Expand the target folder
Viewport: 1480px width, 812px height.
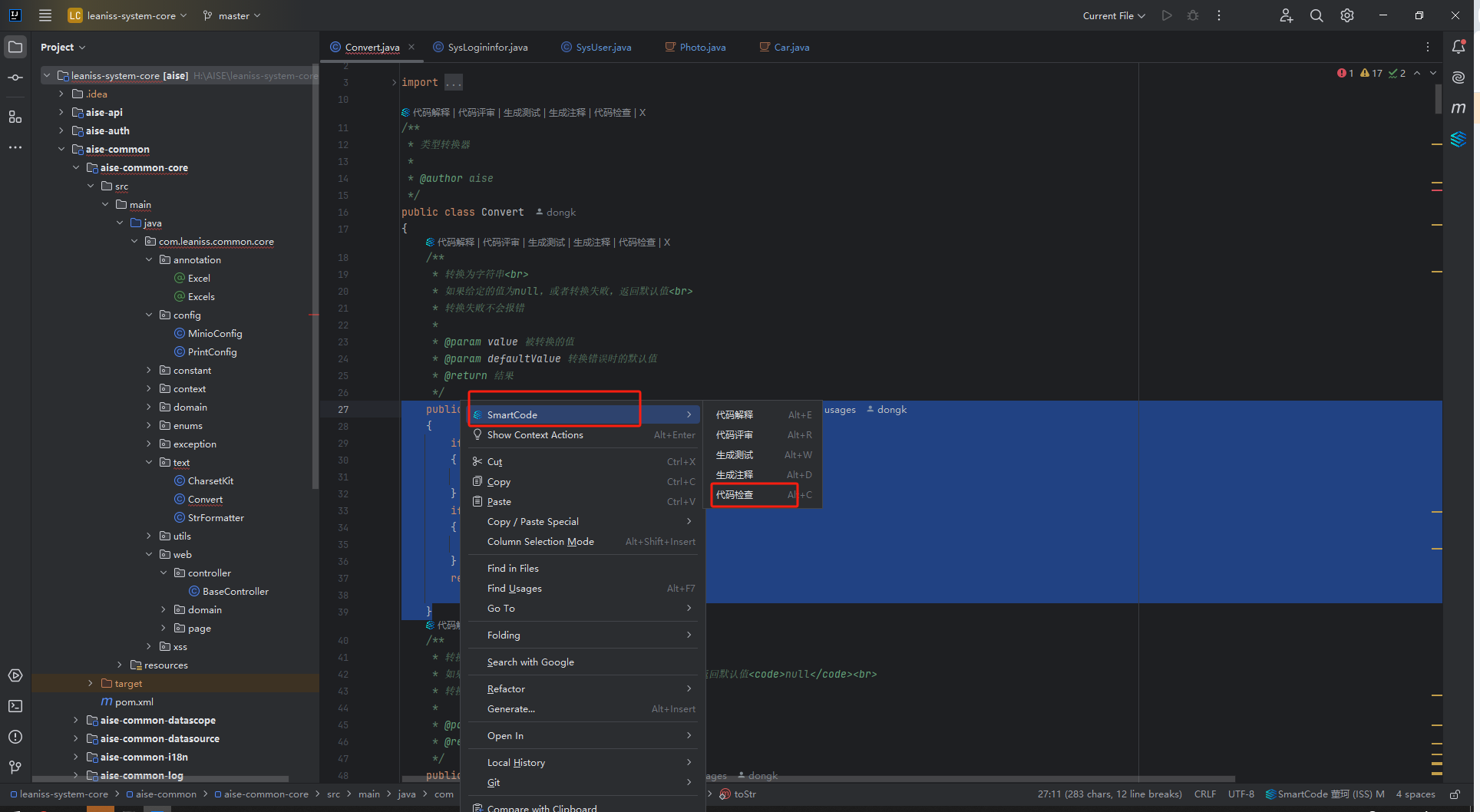(91, 683)
